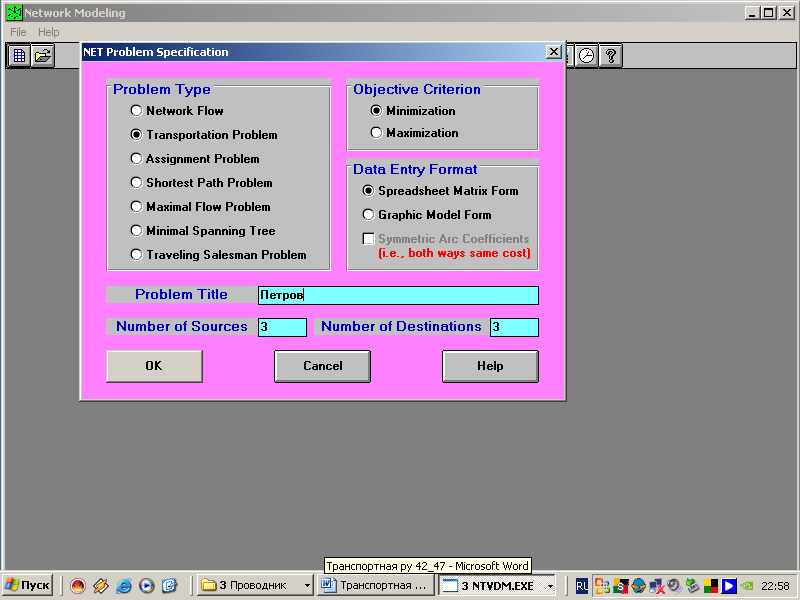
Task: Pick the Shortest Path Problem option
Action: coord(202,183)
